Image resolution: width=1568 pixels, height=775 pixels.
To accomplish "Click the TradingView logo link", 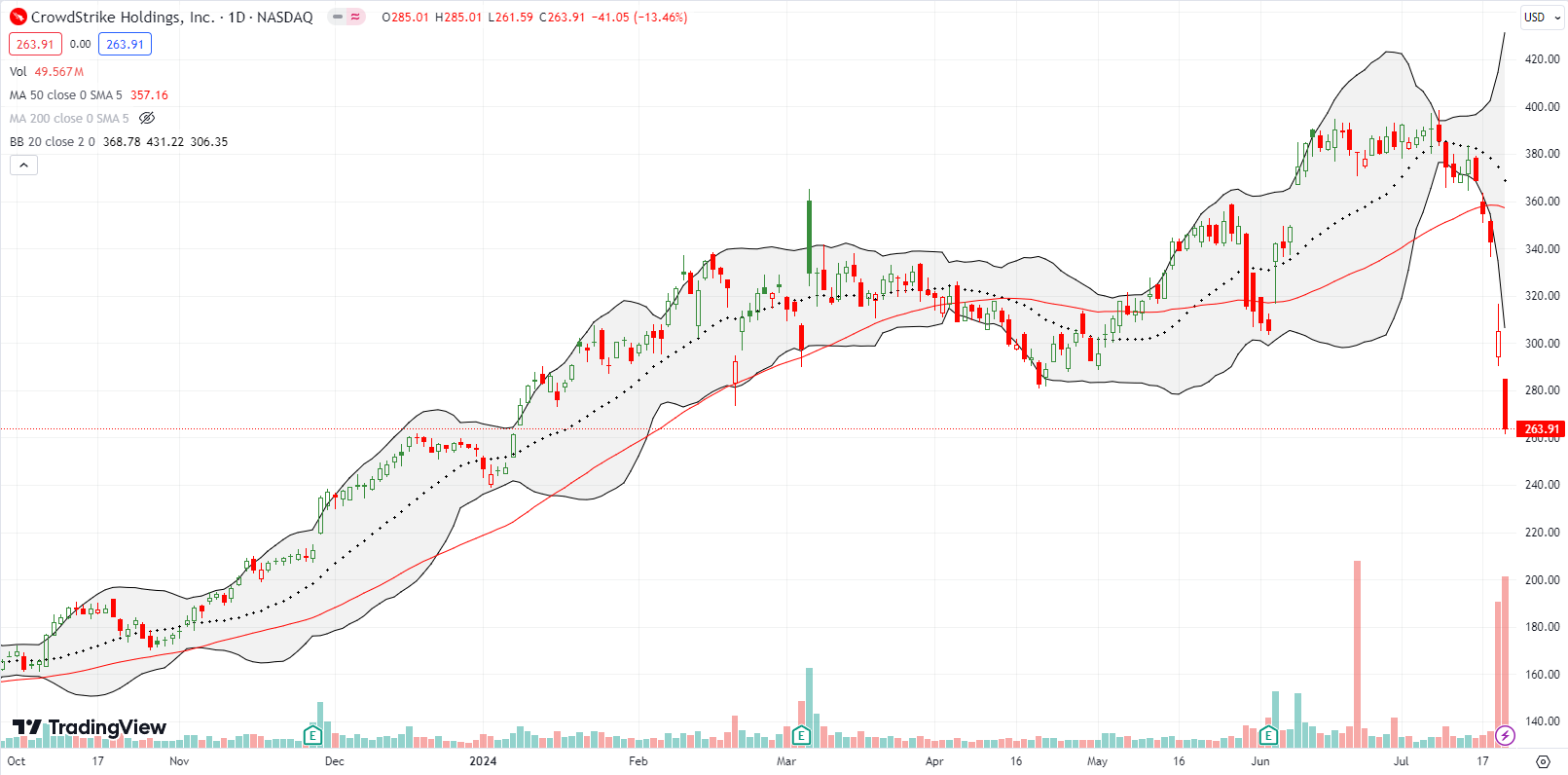I will point(90,727).
